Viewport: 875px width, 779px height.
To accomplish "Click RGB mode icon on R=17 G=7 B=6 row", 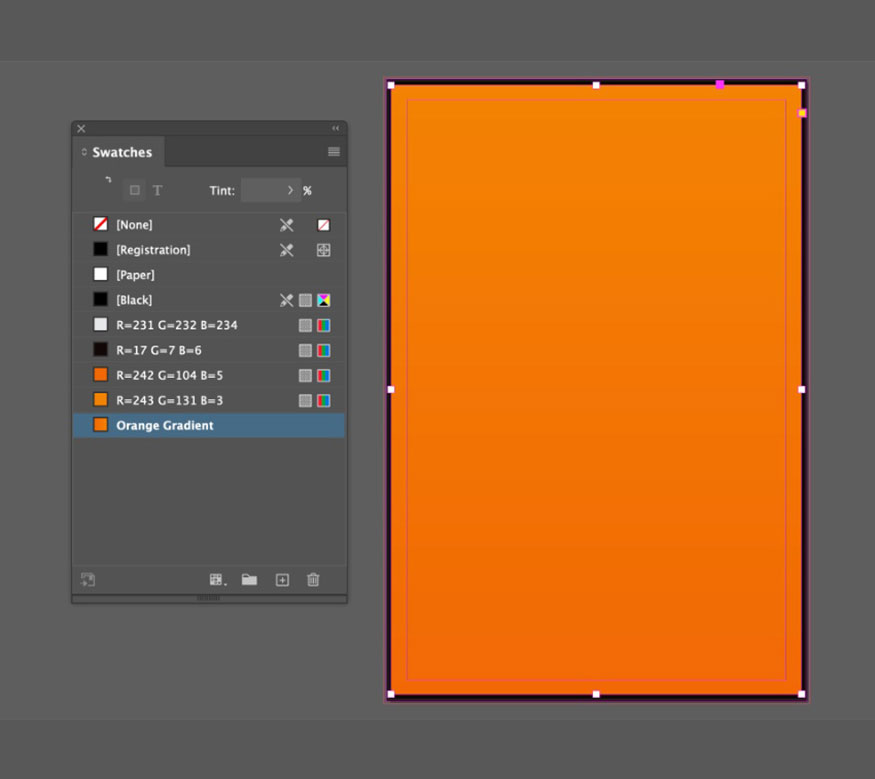I will 324,350.
